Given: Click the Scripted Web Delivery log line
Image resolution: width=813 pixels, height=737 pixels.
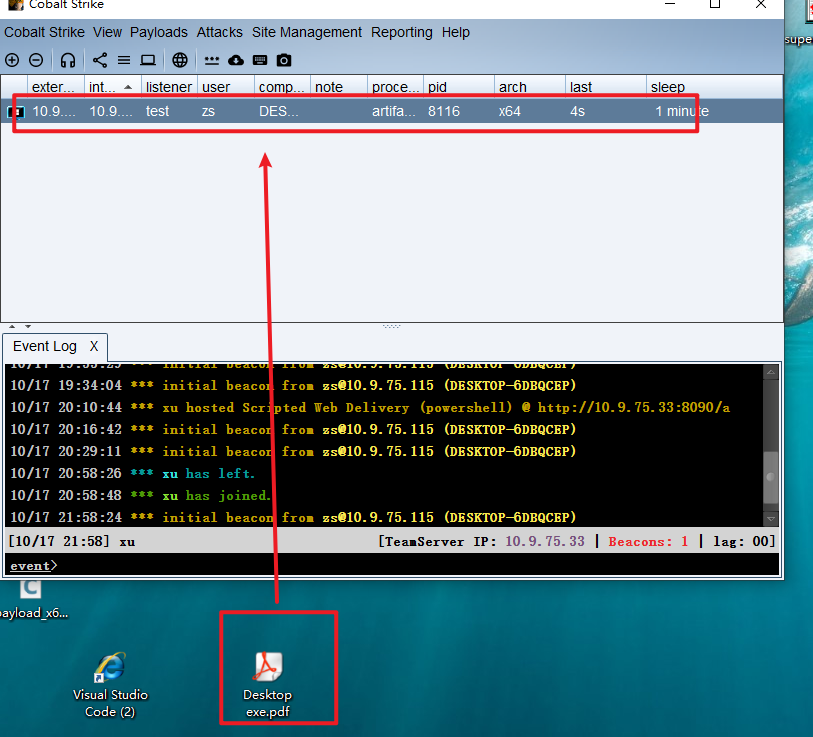Looking at the screenshot, I should pos(370,408).
